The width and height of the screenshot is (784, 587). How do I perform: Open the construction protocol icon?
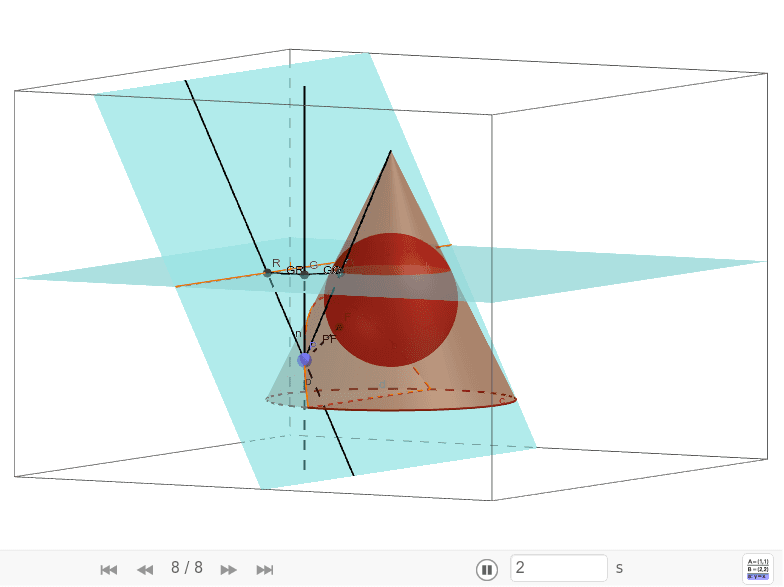(758, 569)
